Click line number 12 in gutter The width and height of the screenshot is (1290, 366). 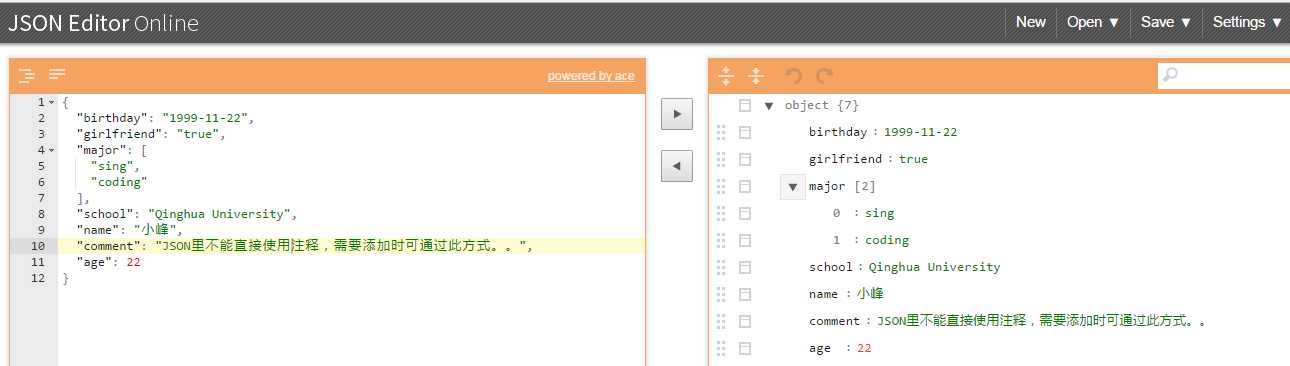click(38, 278)
